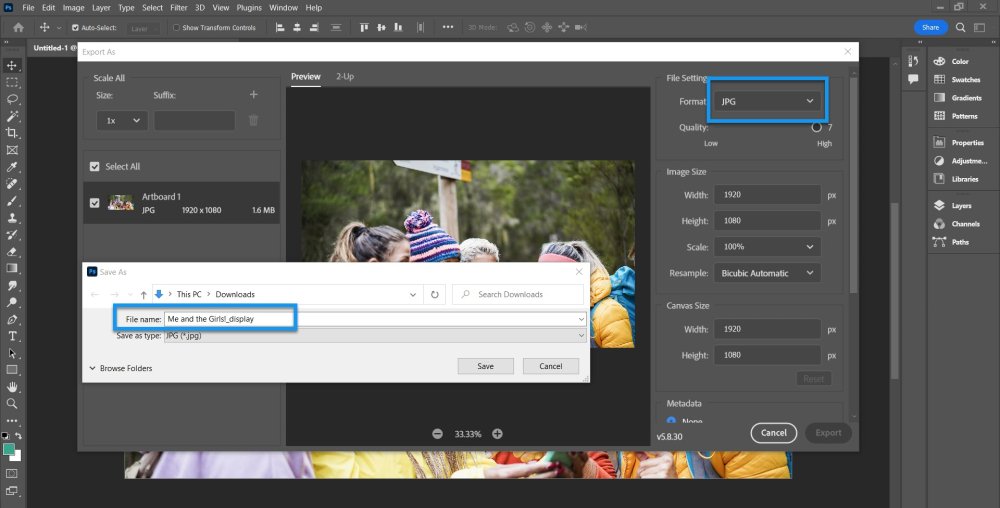
Task: Click the Zoom tool magnifier icon
Action: point(12,404)
